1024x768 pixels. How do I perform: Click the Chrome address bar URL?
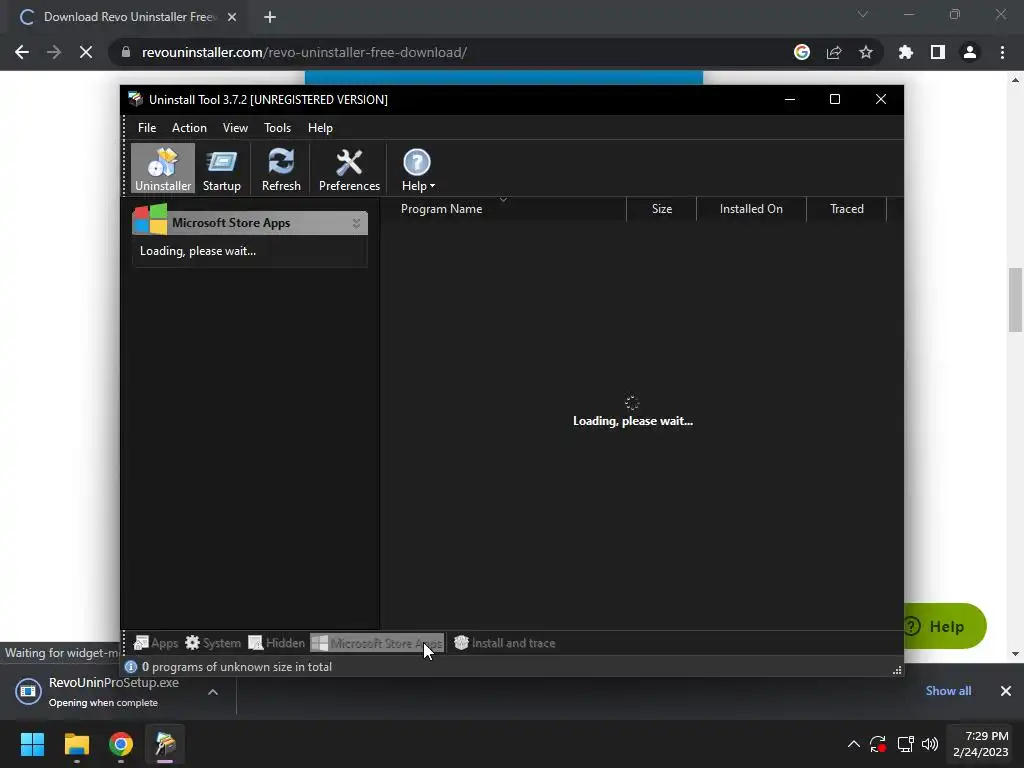pyautogui.click(x=304, y=52)
